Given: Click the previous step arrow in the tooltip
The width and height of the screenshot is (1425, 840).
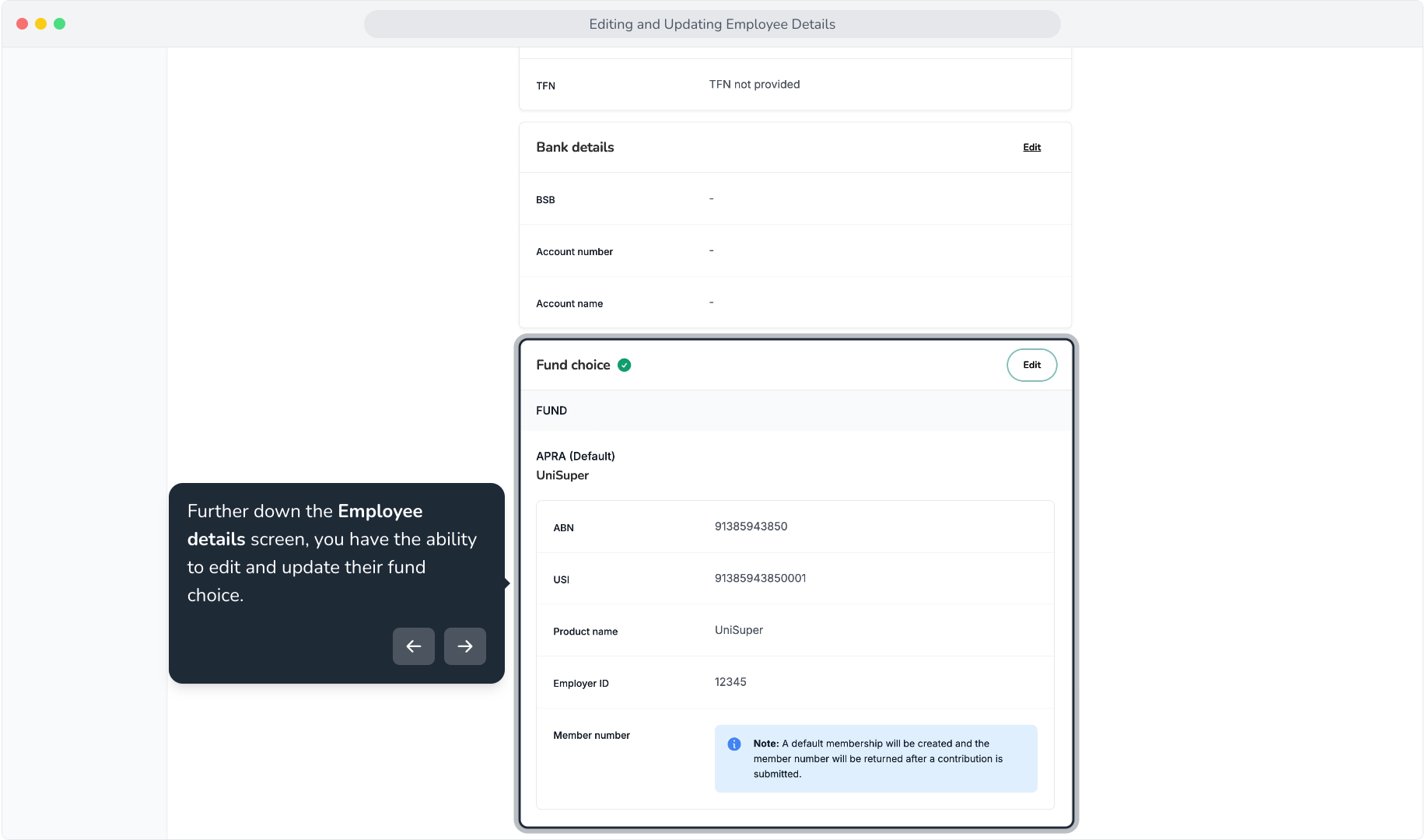Looking at the screenshot, I should tap(414, 646).
